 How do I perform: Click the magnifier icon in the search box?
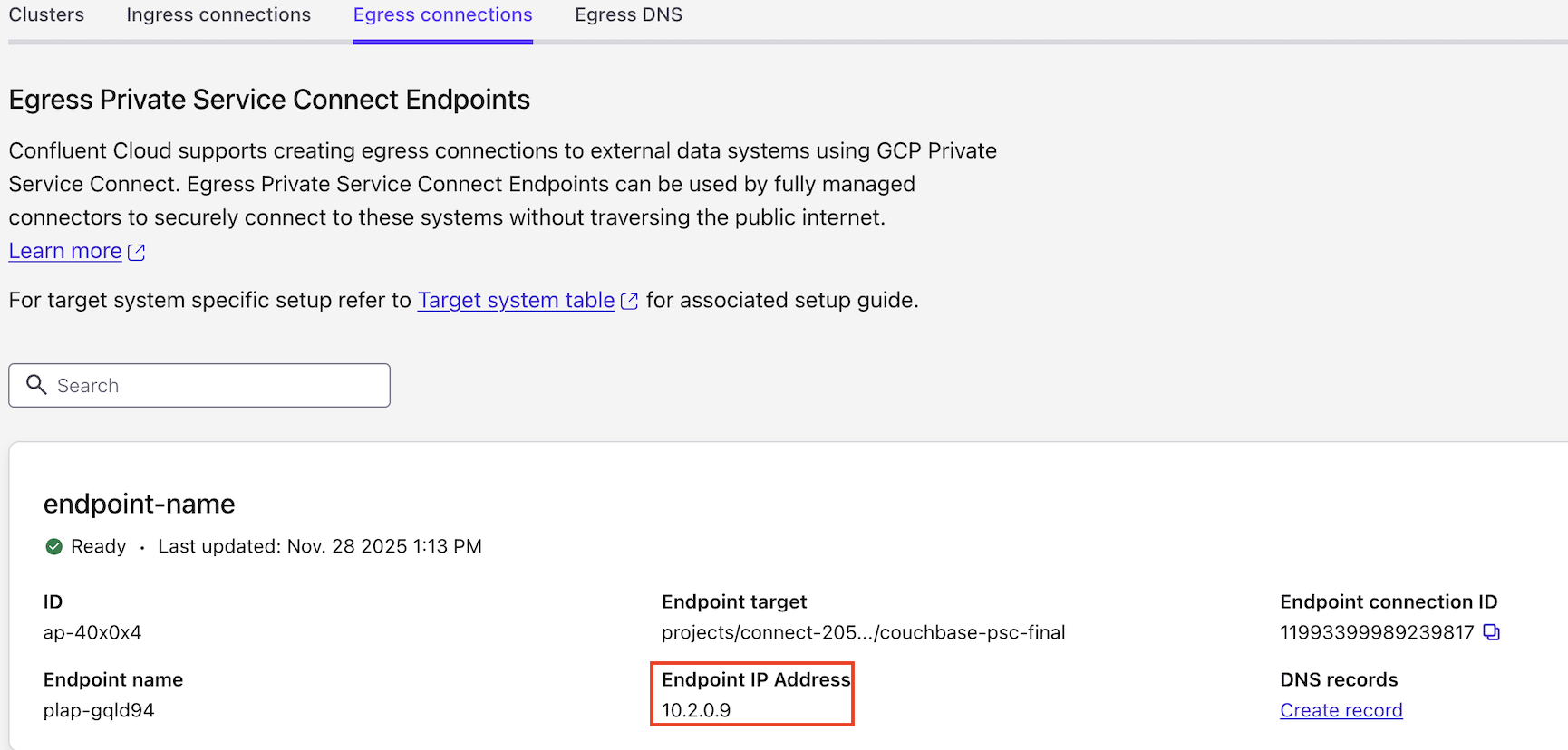click(x=36, y=385)
